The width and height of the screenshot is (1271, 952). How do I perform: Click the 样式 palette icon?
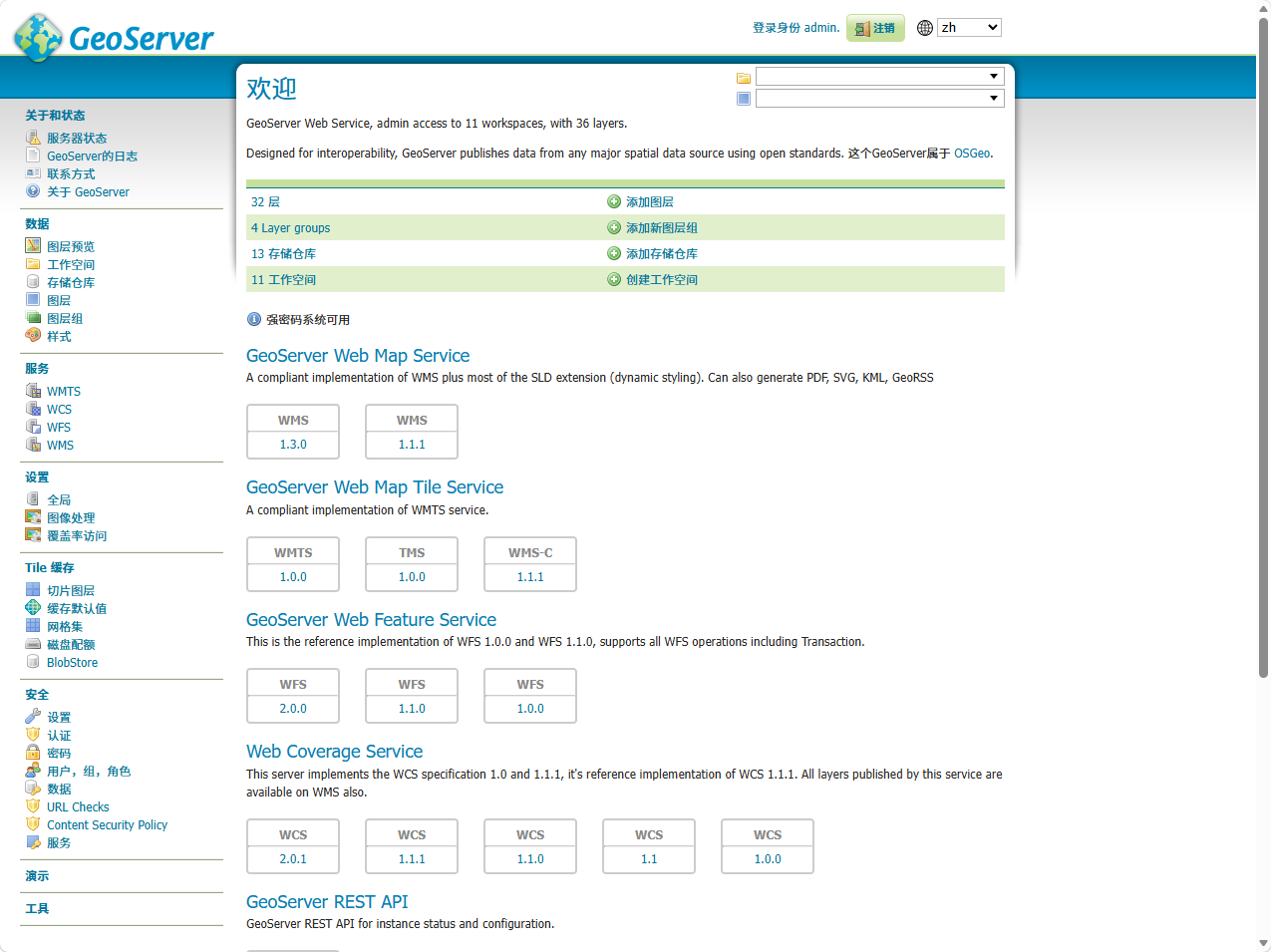33,336
